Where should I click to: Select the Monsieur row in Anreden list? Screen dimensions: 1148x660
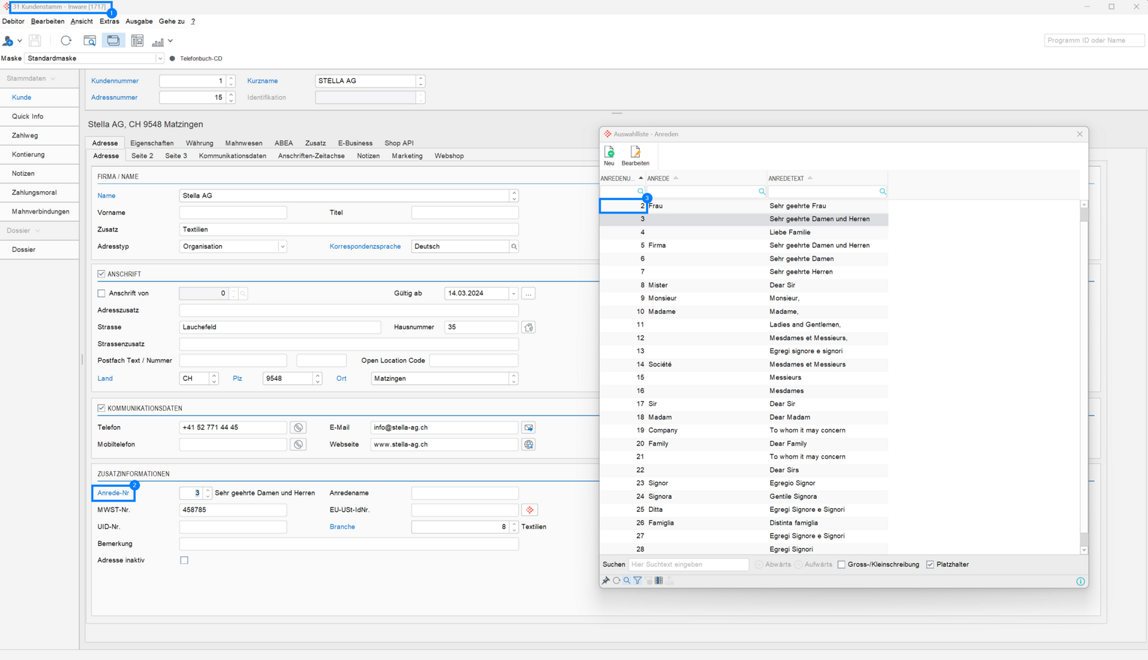tap(662, 298)
